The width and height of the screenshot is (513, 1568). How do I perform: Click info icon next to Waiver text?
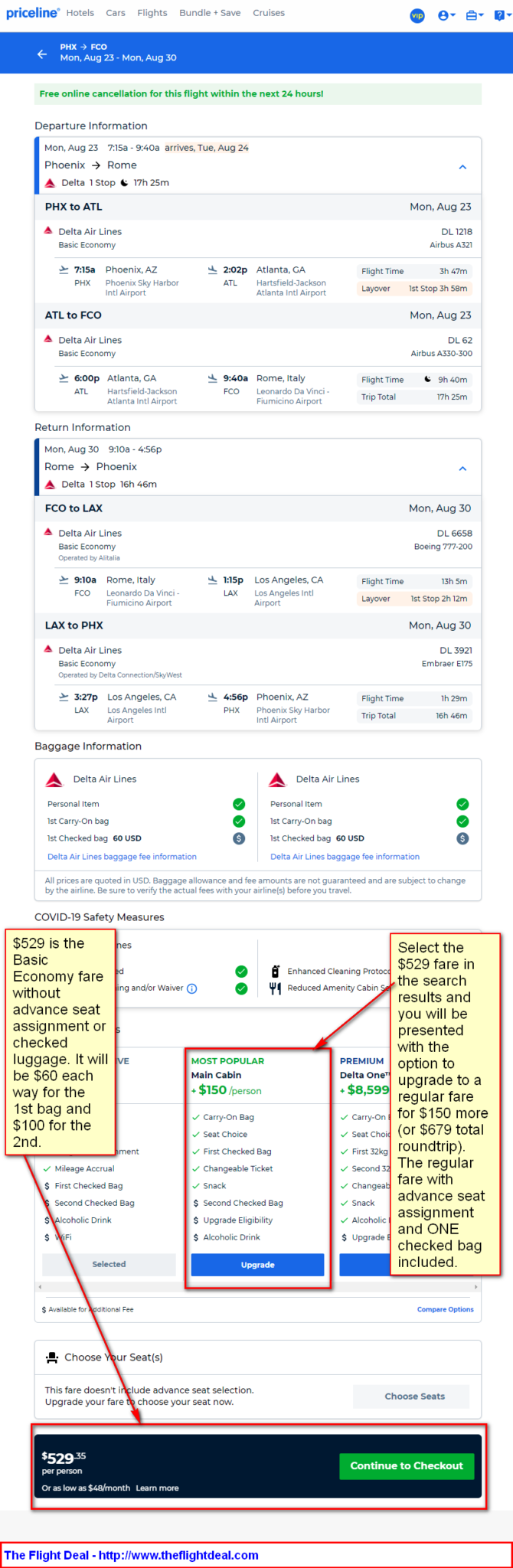pos(192,988)
